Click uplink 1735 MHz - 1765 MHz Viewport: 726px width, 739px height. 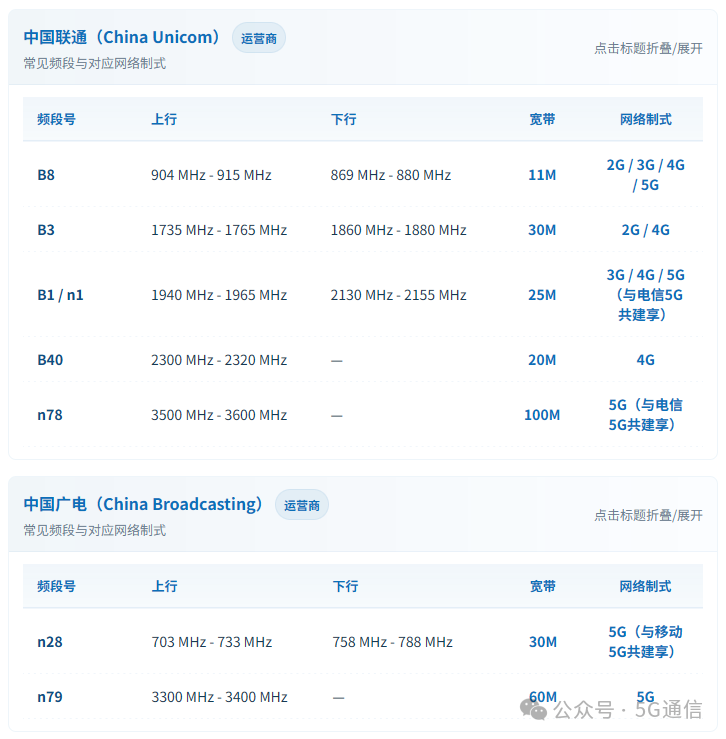click(x=219, y=230)
